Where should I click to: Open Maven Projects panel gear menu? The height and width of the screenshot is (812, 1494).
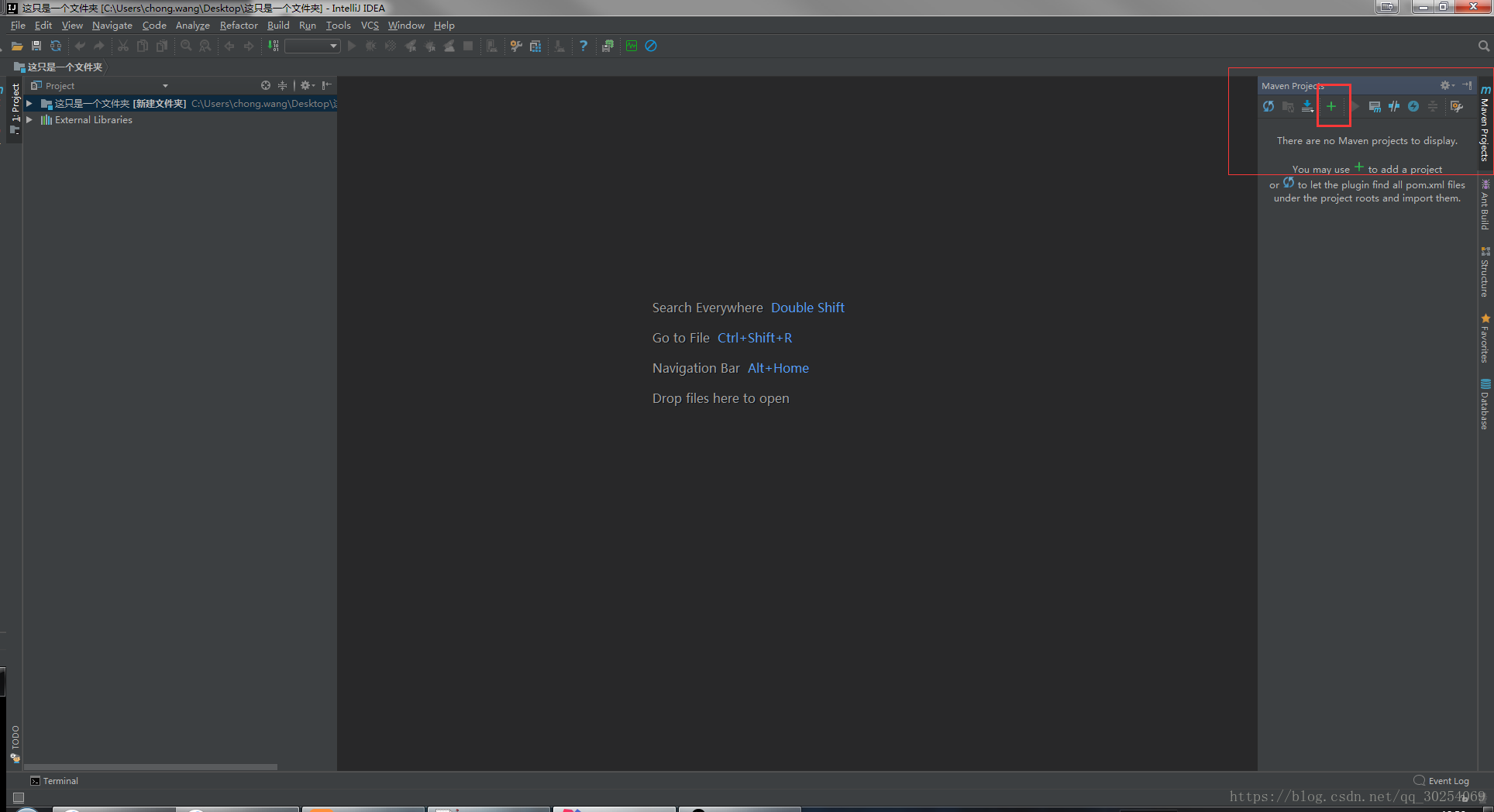pos(1448,85)
